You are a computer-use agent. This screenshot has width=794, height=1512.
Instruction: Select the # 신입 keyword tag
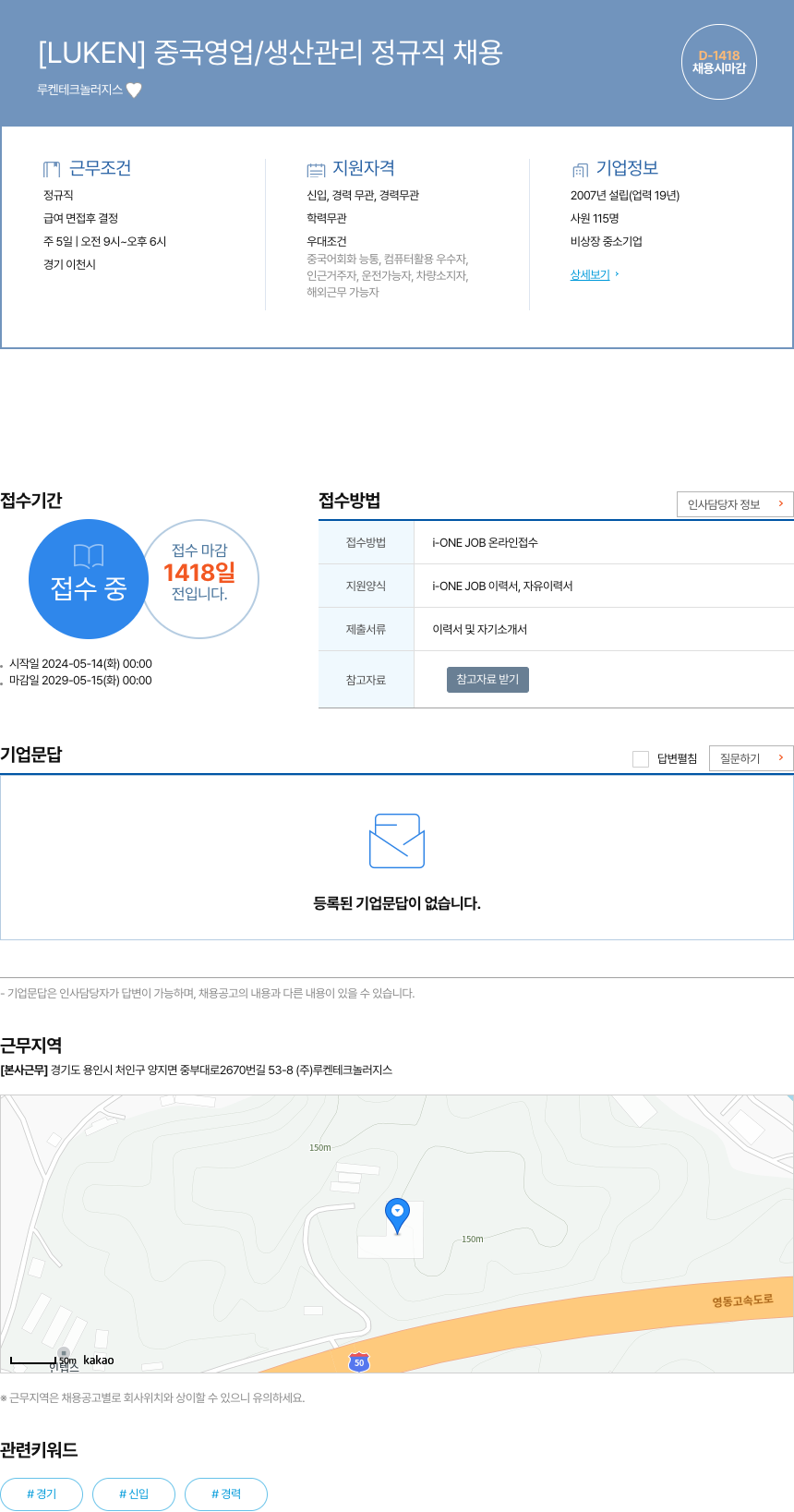(134, 1494)
